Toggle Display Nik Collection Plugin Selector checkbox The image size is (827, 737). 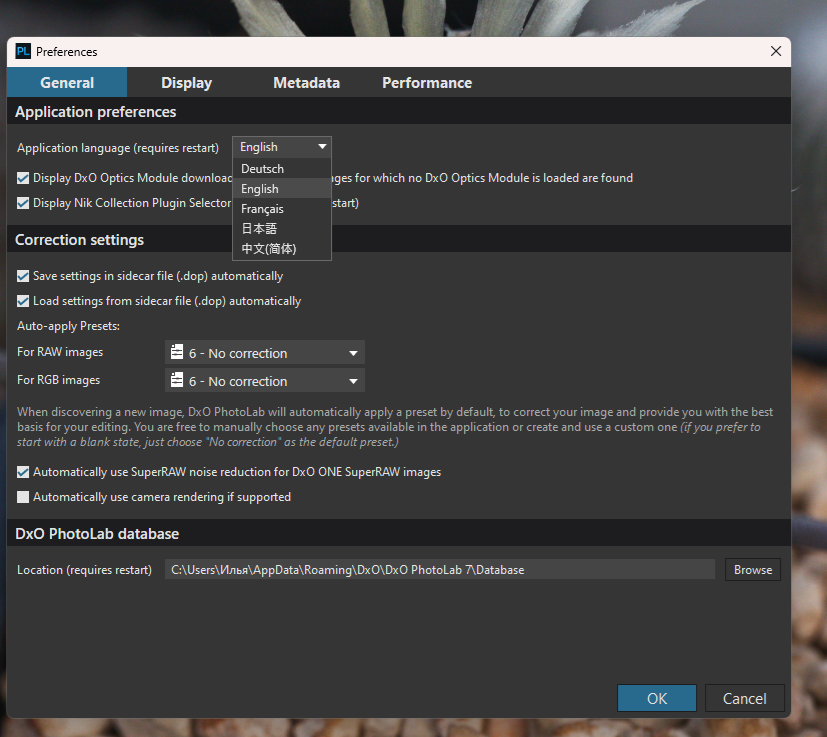click(x=23, y=203)
